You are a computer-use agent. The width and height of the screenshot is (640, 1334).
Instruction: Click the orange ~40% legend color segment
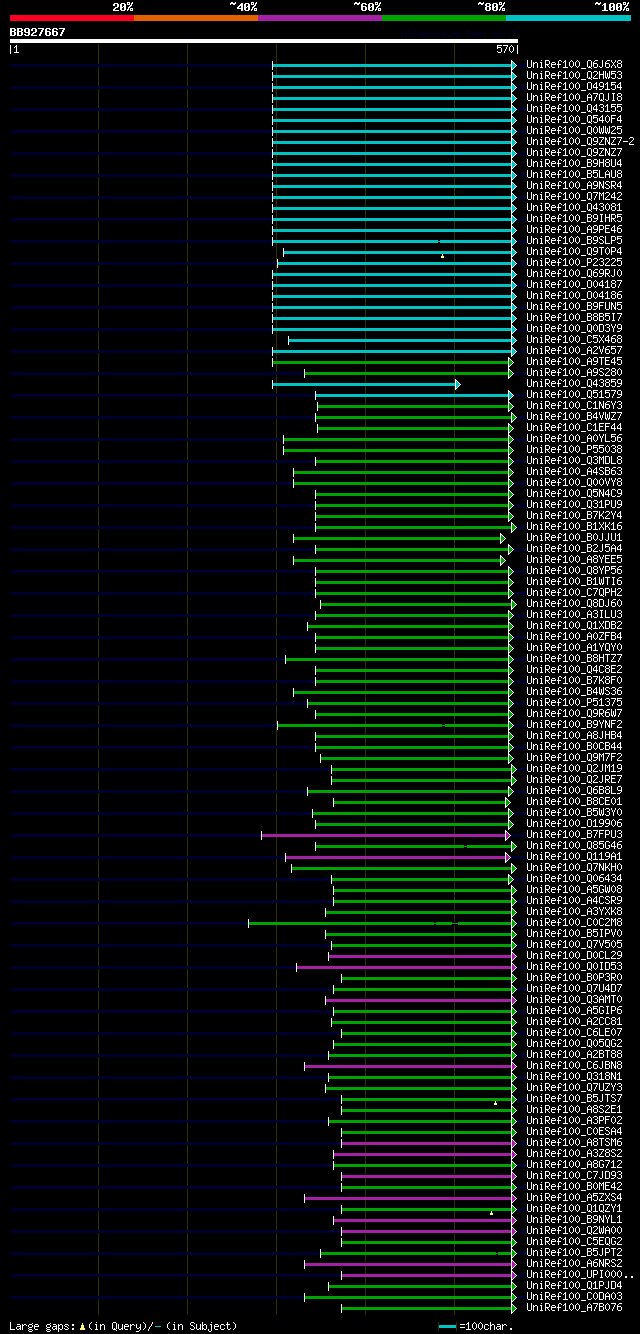(195, 18)
